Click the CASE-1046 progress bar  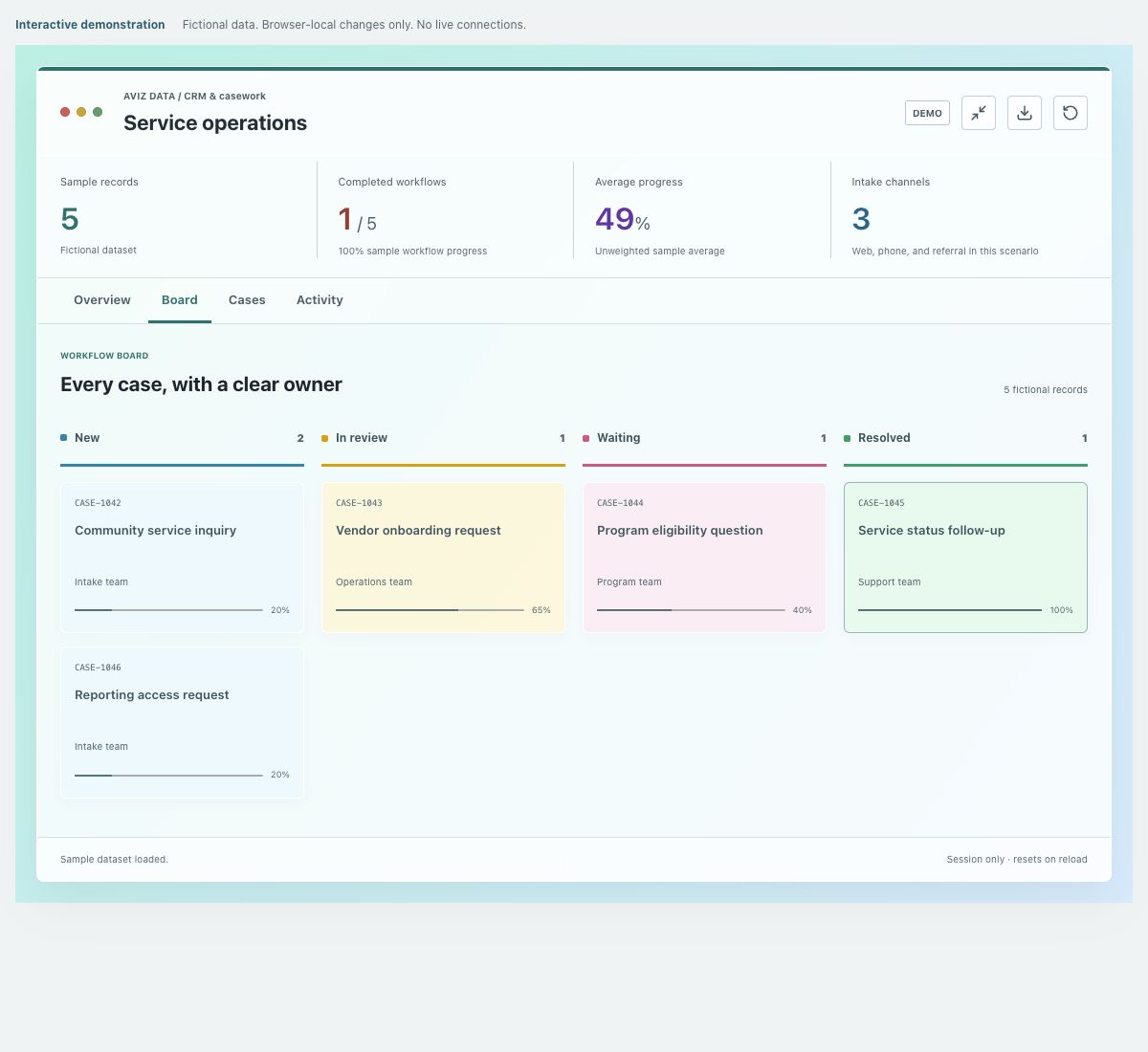[168, 775]
